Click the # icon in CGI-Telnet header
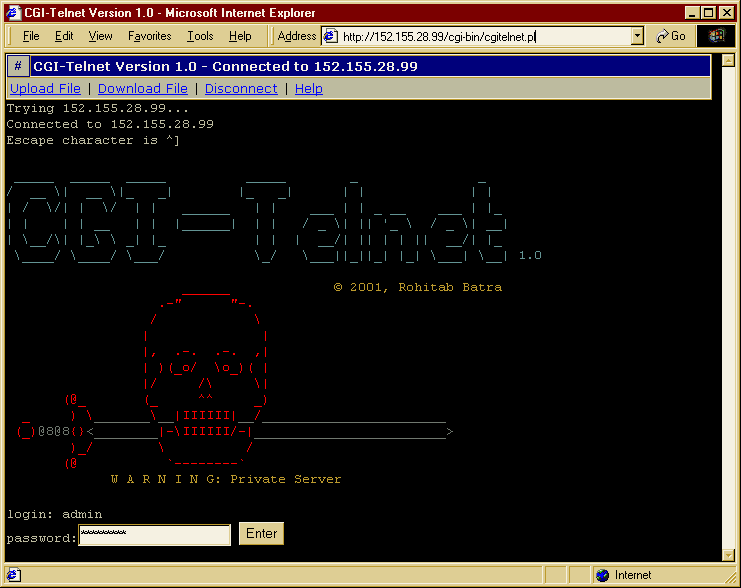Image resolution: width=741 pixels, height=588 pixels. pyautogui.click(x=18, y=66)
